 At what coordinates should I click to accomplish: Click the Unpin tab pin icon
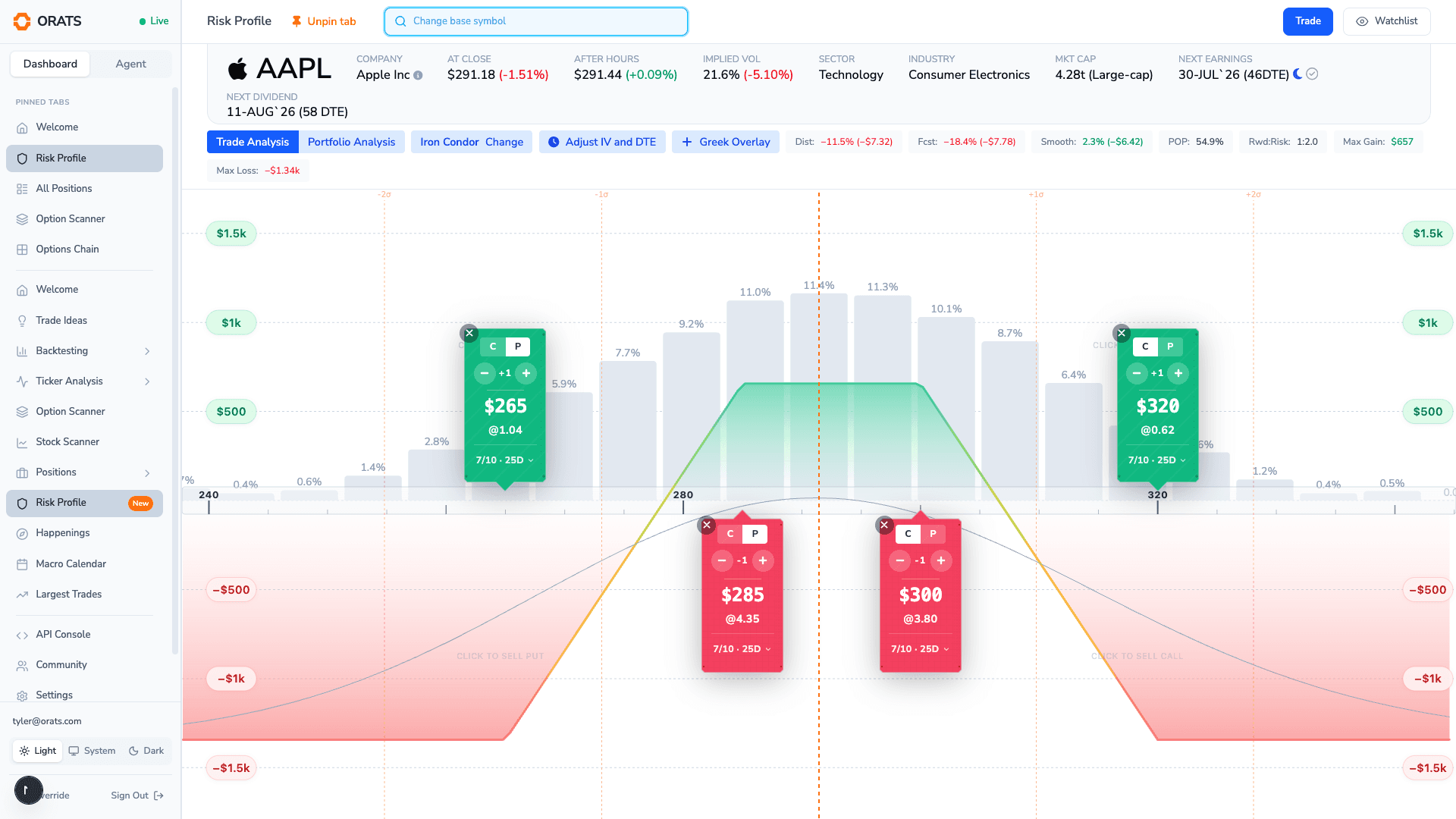coord(297,21)
